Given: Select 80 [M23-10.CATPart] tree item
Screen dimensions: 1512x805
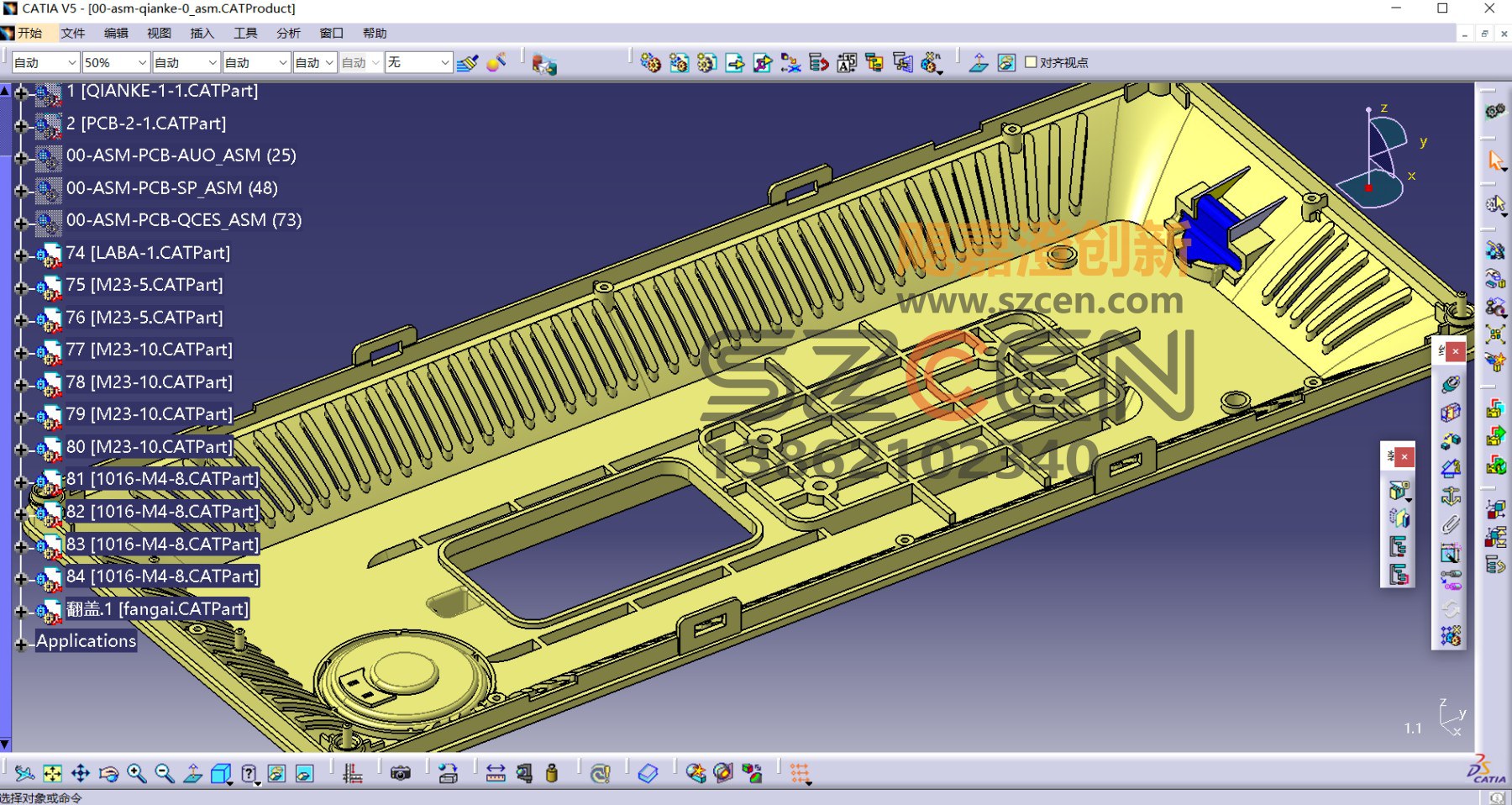Looking at the screenshot, I should tap(150, 447).
